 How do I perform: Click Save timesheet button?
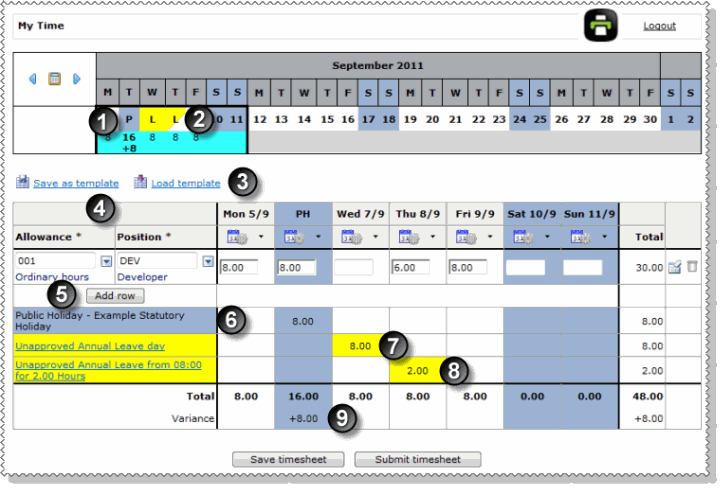288,460
